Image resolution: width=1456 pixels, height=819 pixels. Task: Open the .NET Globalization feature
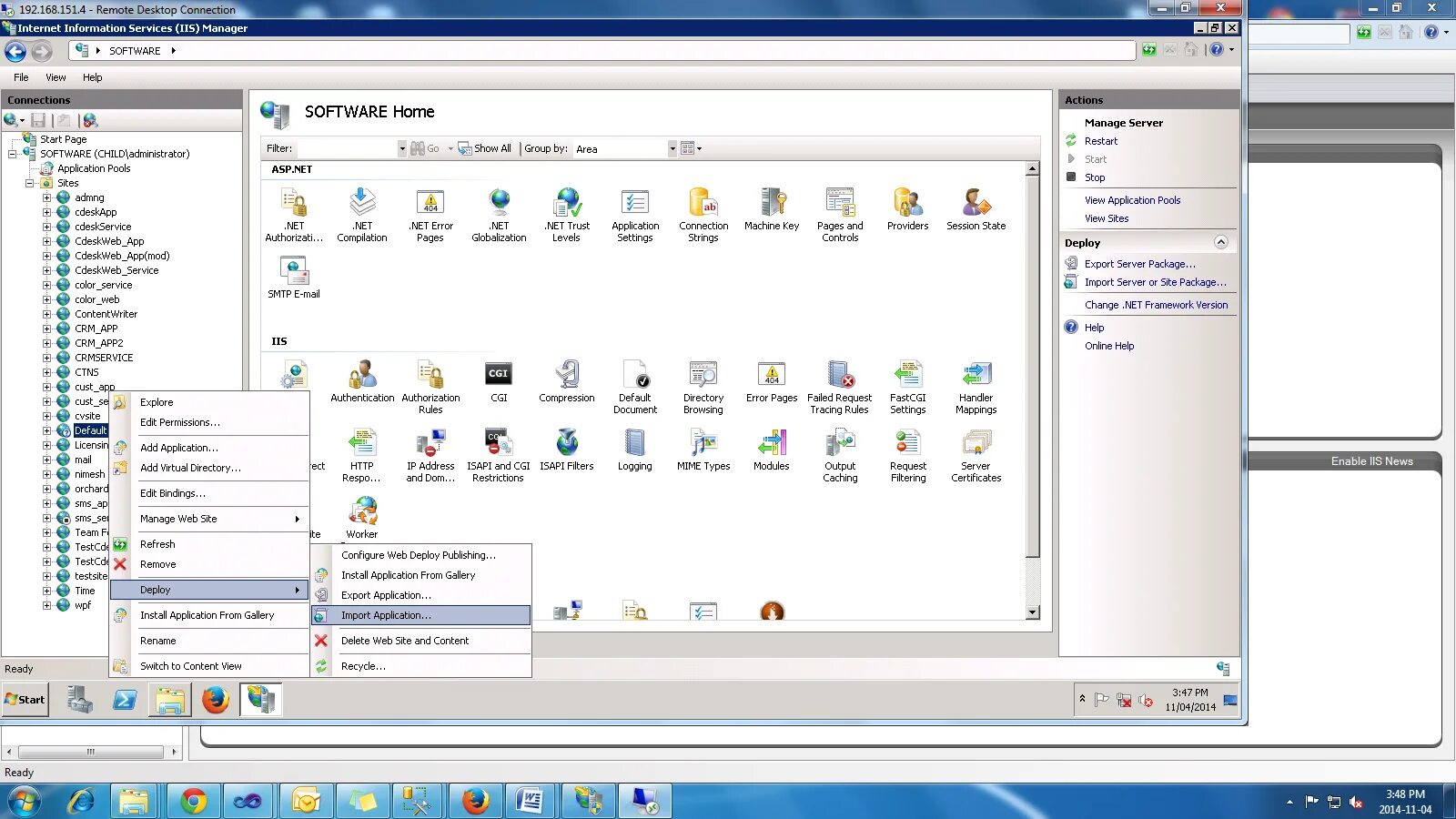click(499, 215)
